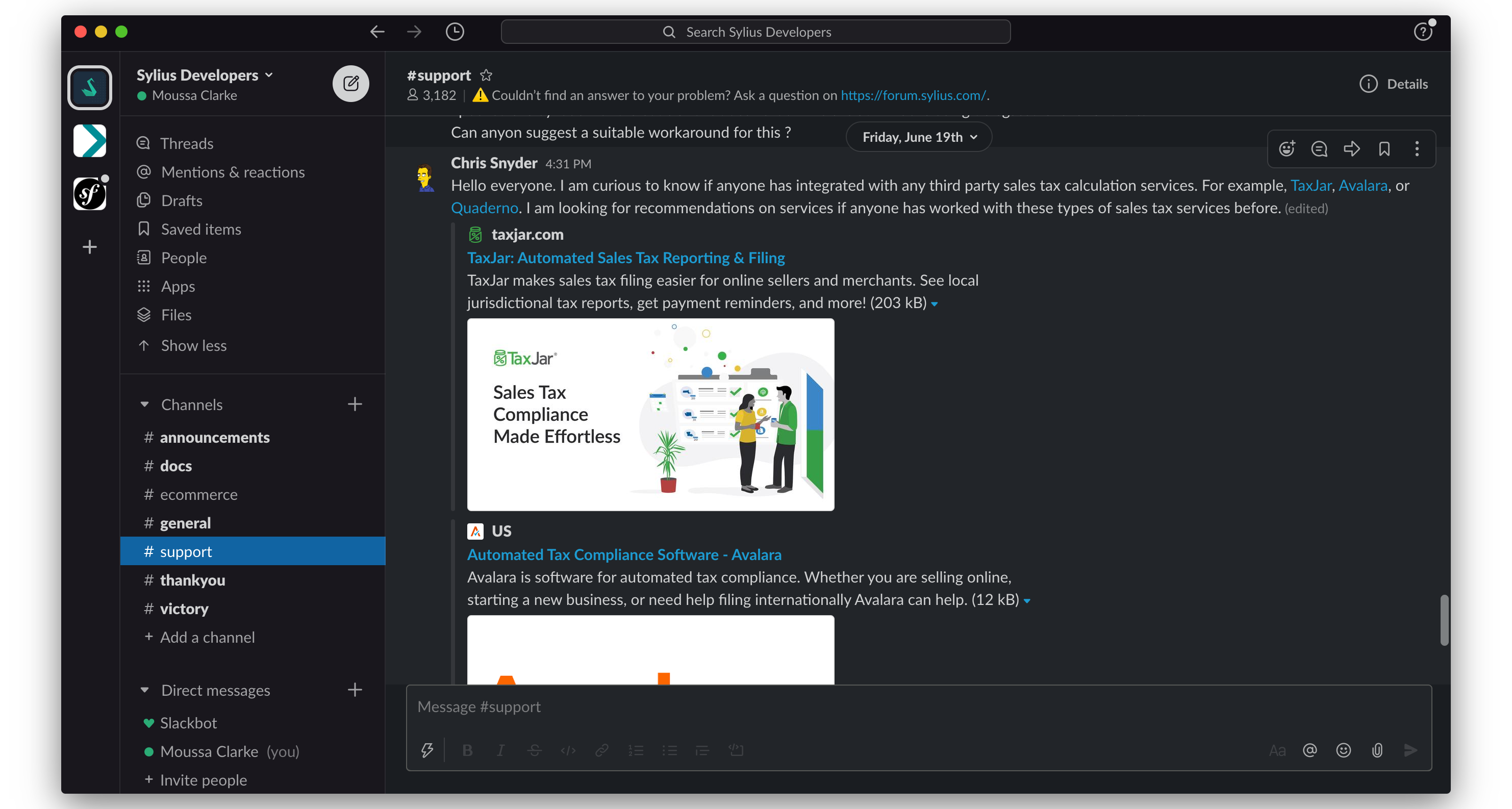Enable the lightning bolt slash command
The height and width of the screenshot is (809, 1512).
click(427, 750)
